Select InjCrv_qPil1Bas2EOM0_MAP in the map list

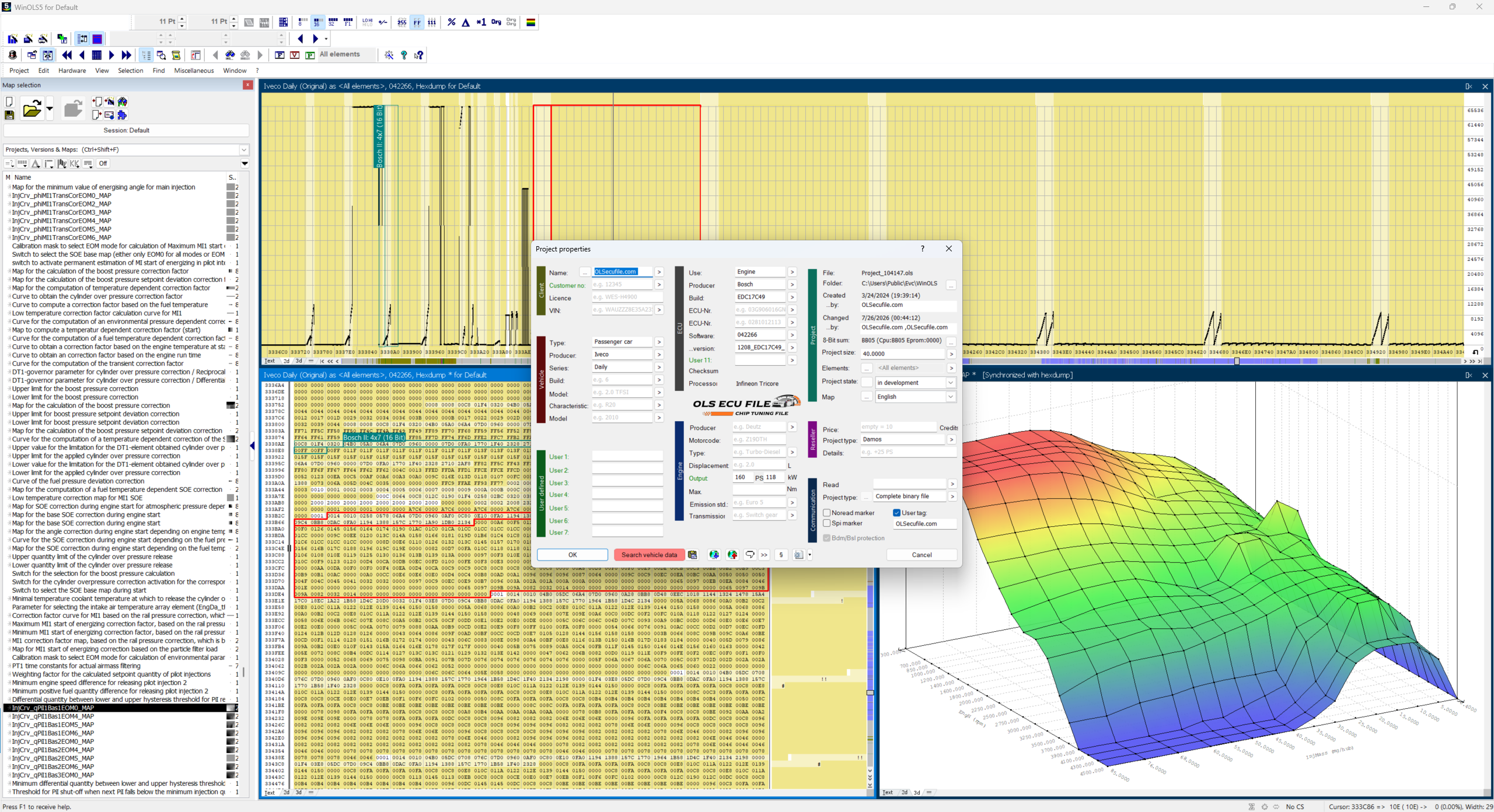(53, 741)
